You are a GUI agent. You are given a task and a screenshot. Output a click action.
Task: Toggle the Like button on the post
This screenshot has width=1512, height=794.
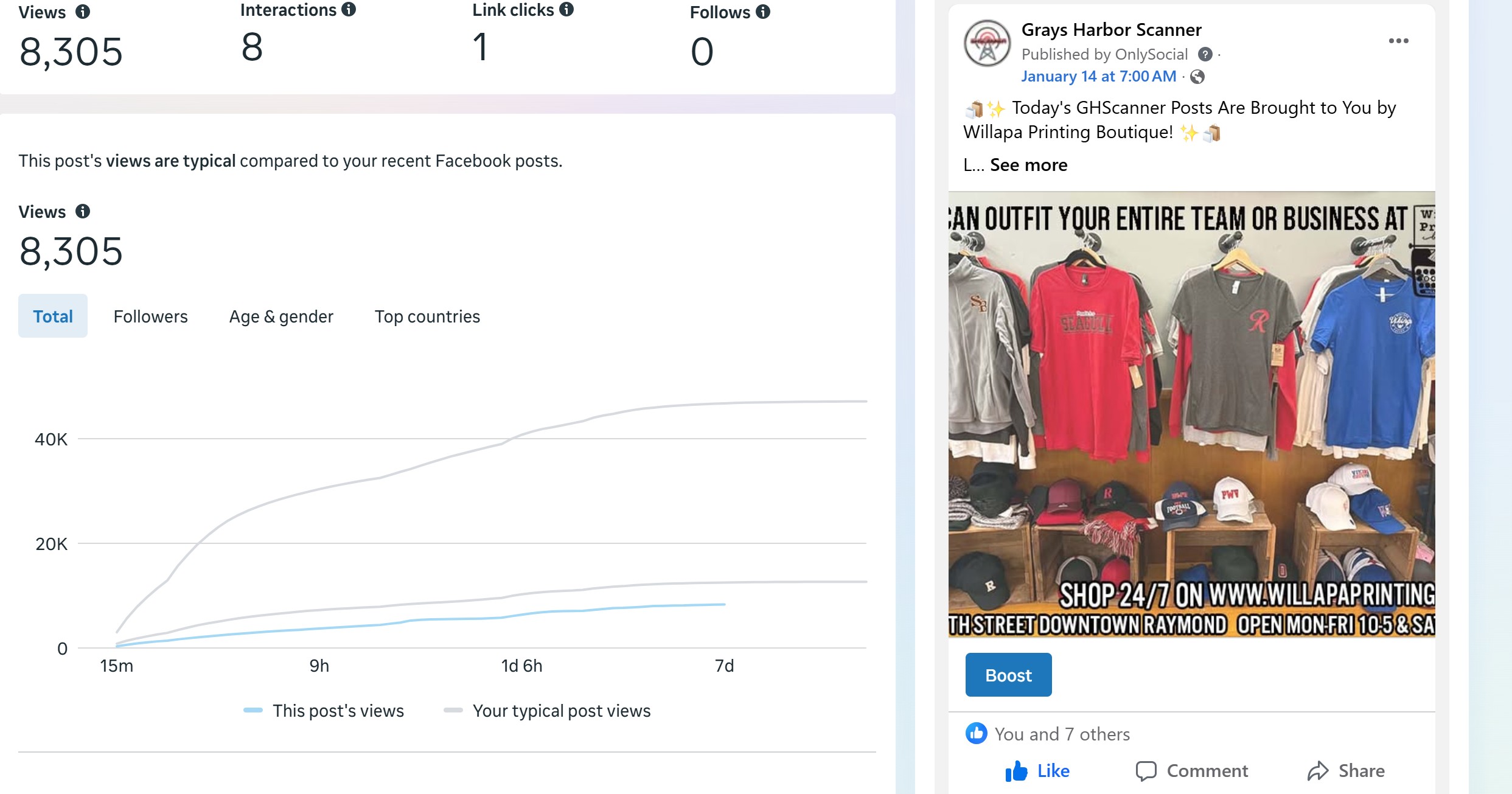[x=1037, y=771]
